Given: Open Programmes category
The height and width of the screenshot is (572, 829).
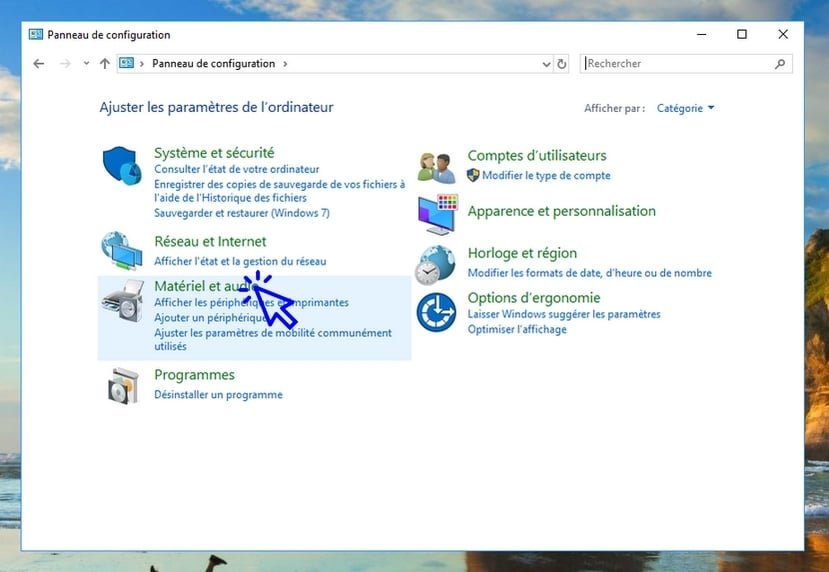Looking at the screenshot, I should [194, 375].
